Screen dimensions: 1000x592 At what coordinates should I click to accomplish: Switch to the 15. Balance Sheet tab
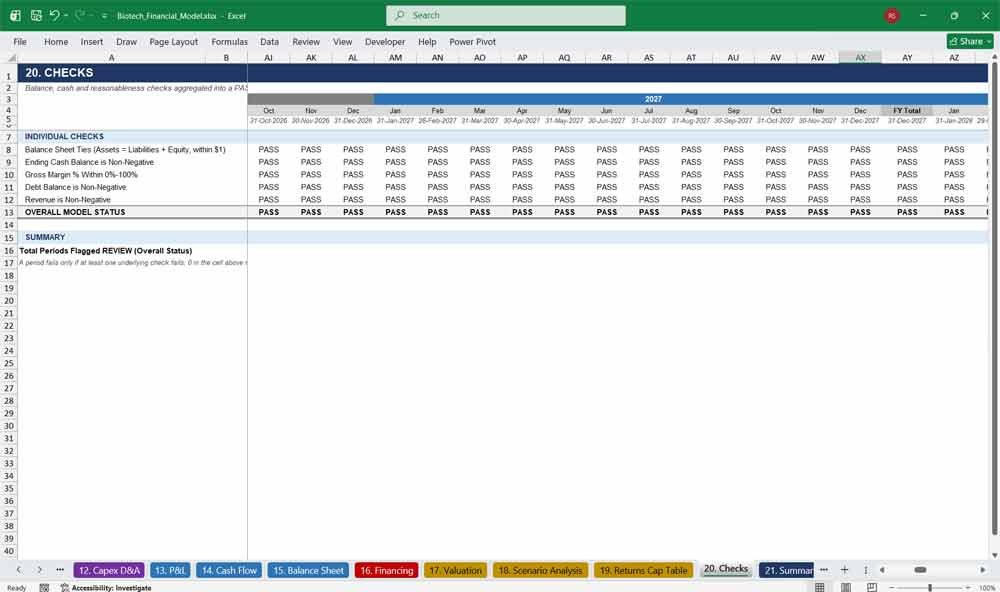[308, 570]
